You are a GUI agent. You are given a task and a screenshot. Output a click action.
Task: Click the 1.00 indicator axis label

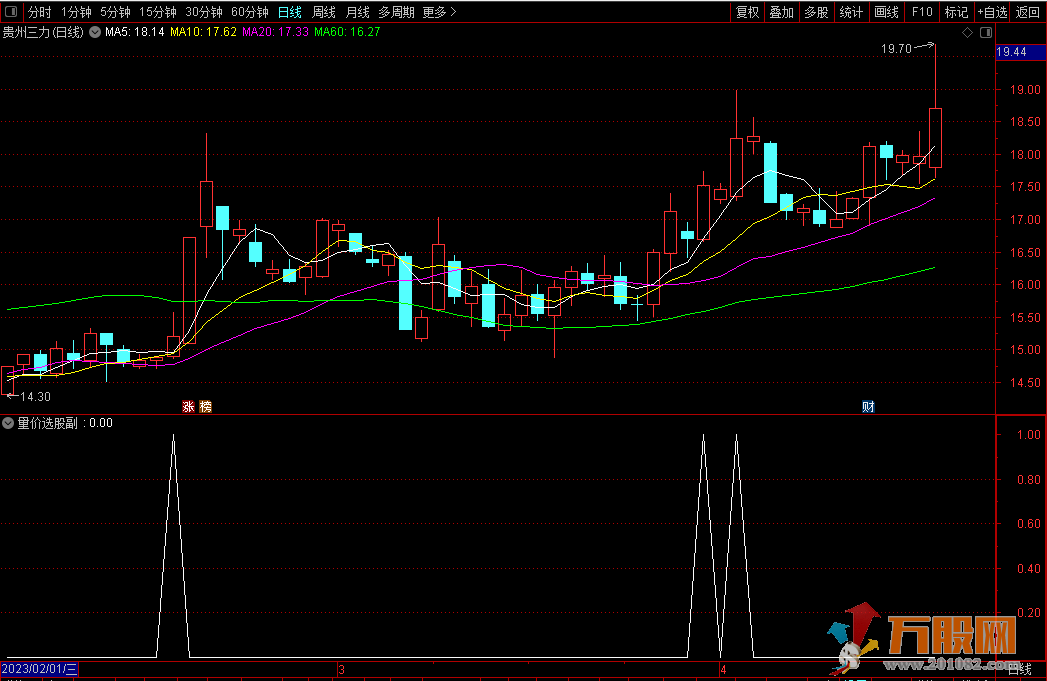(x=1028, y=435)
